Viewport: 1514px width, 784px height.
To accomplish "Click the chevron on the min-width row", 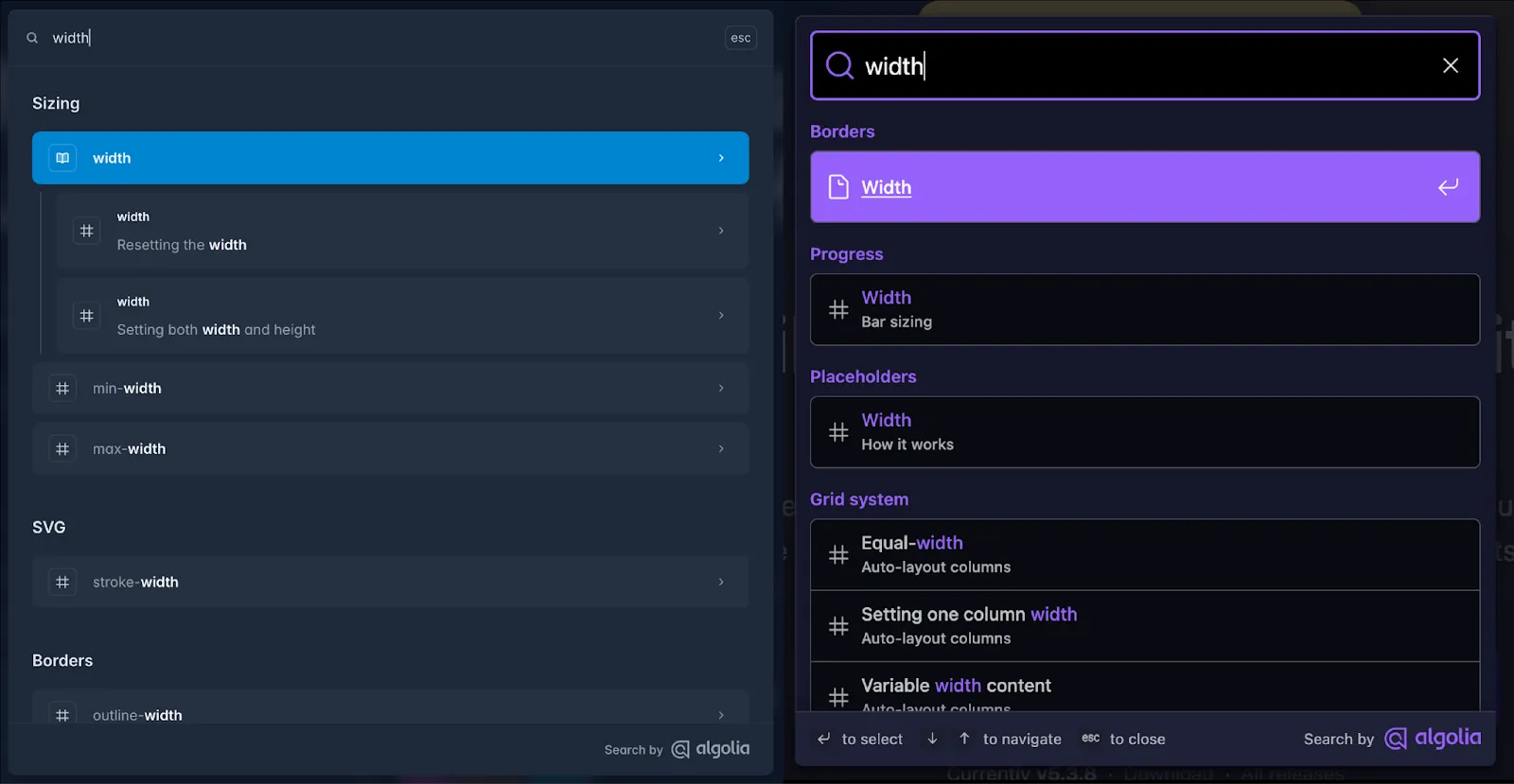I will pos(721,389).
